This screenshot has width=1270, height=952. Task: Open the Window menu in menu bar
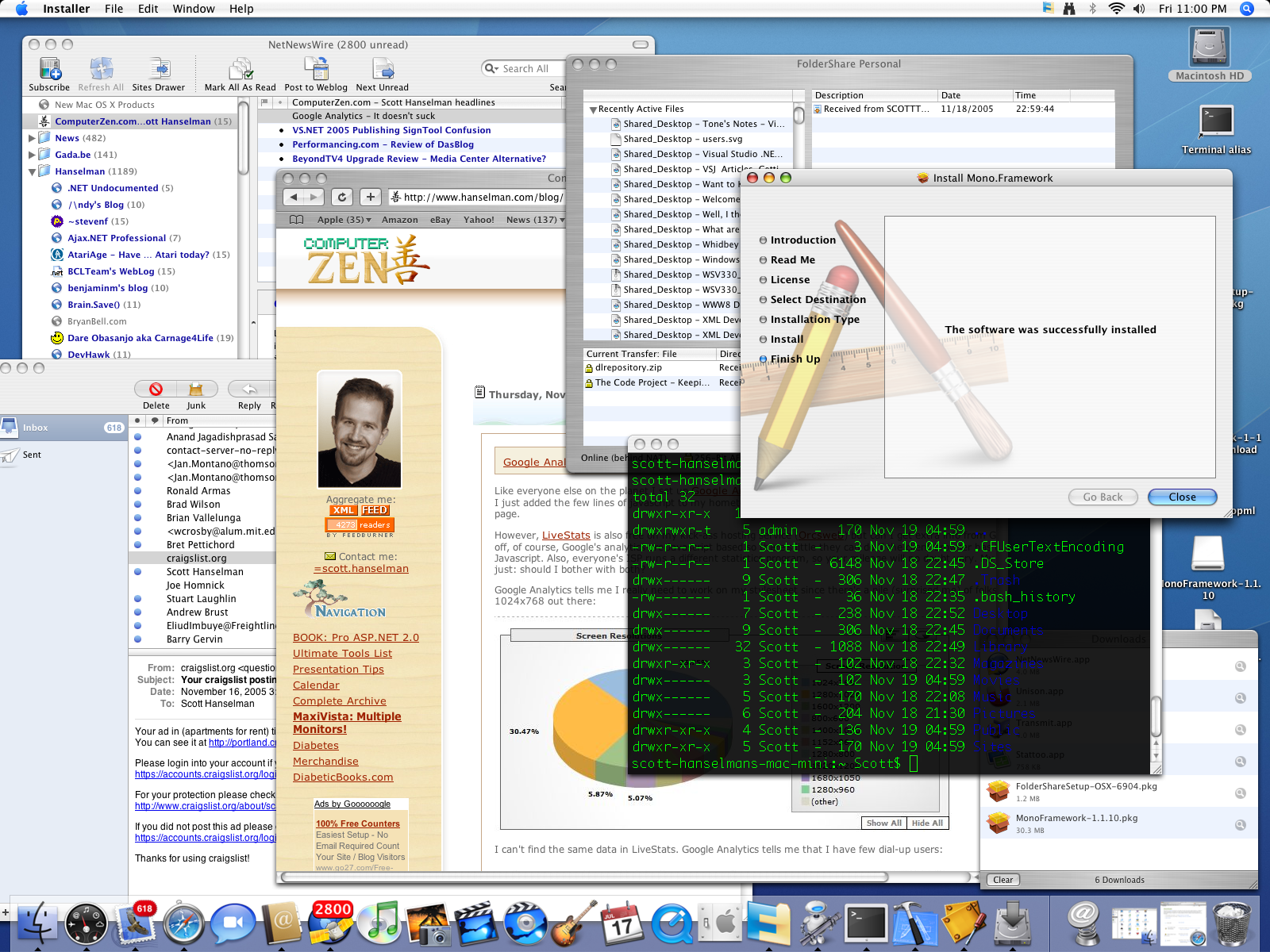point(194,9)
